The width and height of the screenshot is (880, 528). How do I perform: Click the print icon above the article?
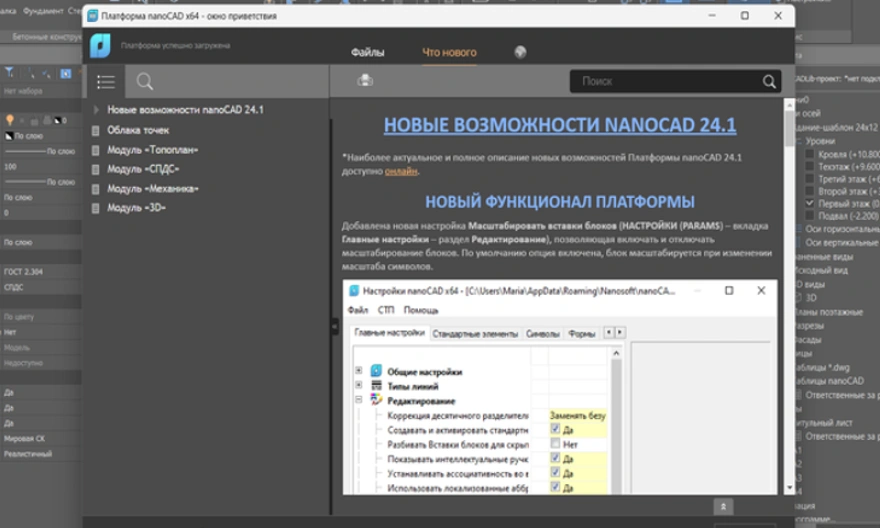click(x=365, y=81)
